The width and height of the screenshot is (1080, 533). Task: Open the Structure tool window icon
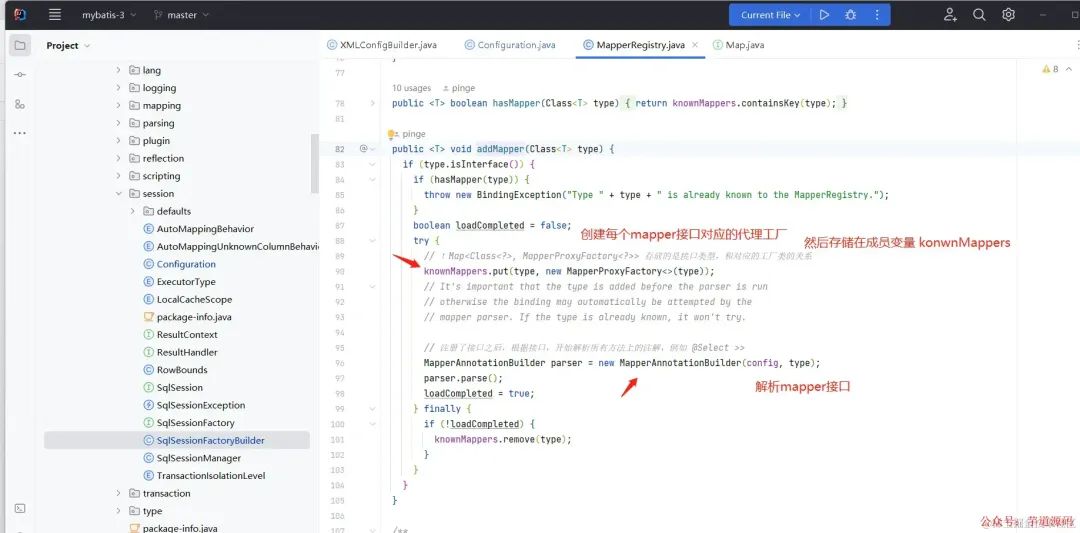[20, 104]
